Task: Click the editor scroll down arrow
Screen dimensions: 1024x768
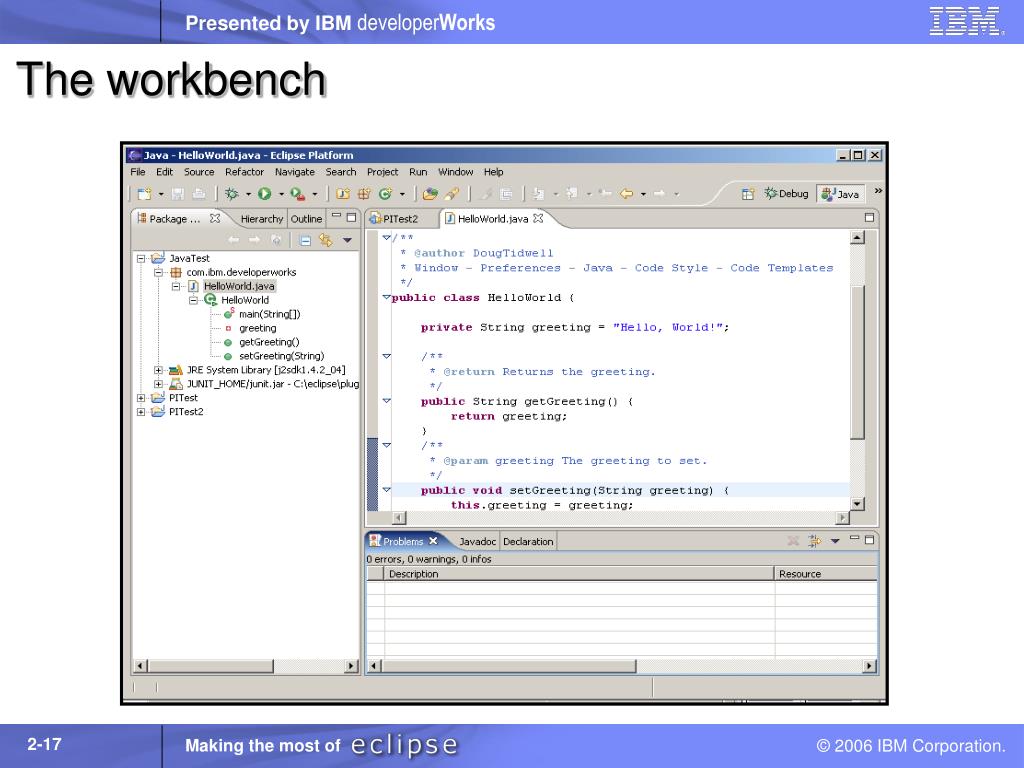Action: [x=857, y=504]
